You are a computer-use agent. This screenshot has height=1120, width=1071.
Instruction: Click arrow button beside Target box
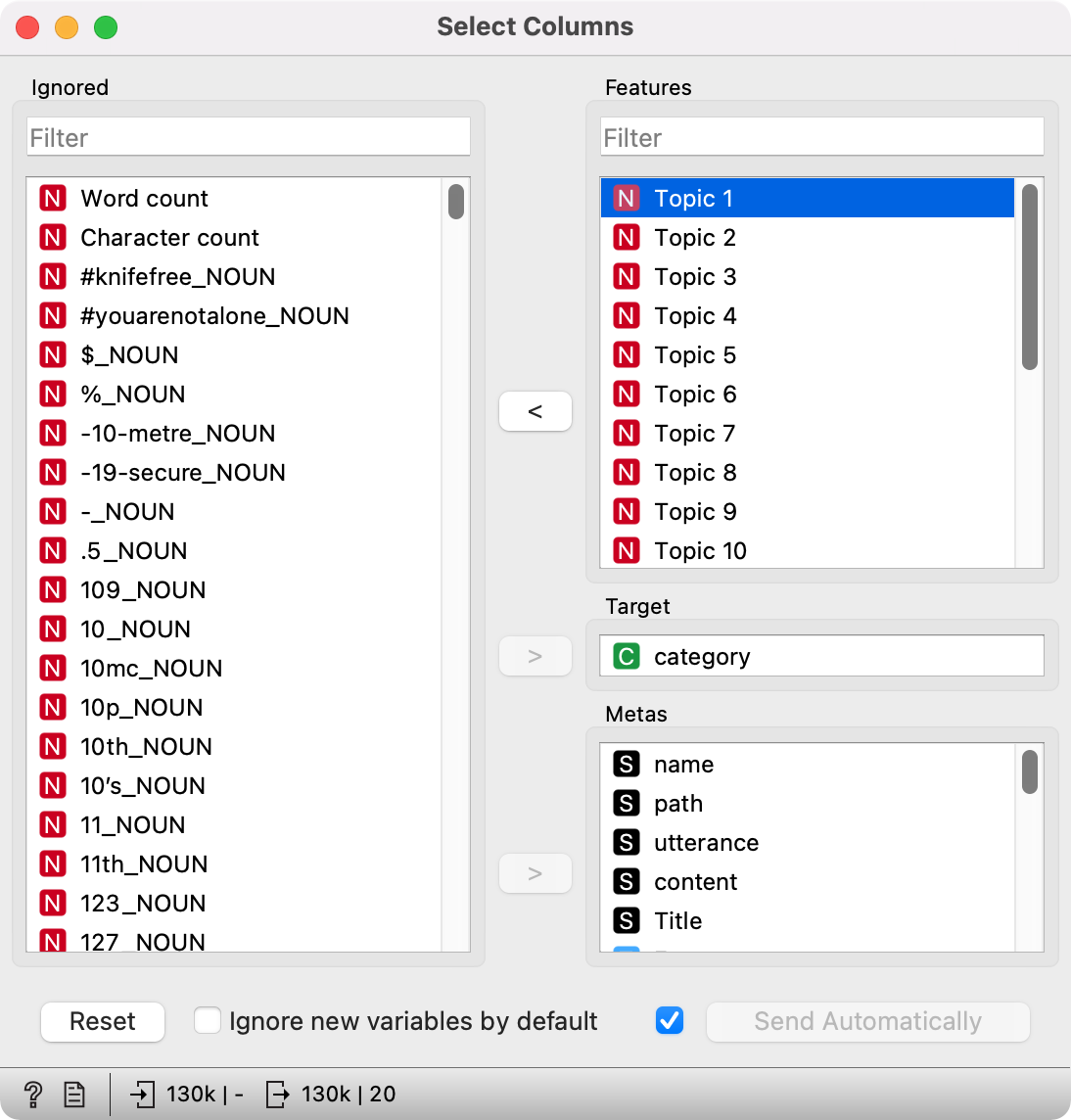point(535,656)
